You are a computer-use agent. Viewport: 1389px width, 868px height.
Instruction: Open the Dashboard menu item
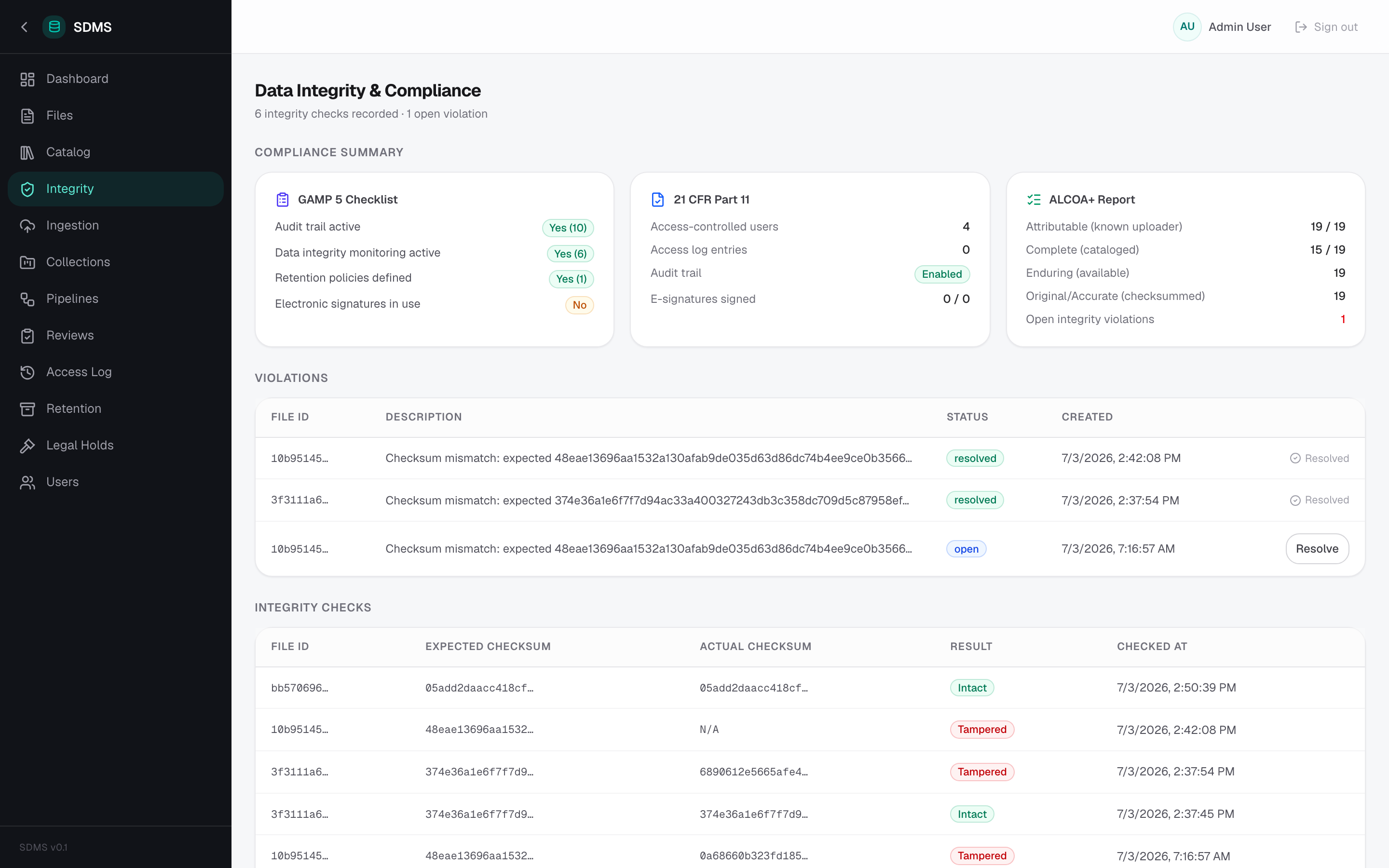[x=115, y=79]
